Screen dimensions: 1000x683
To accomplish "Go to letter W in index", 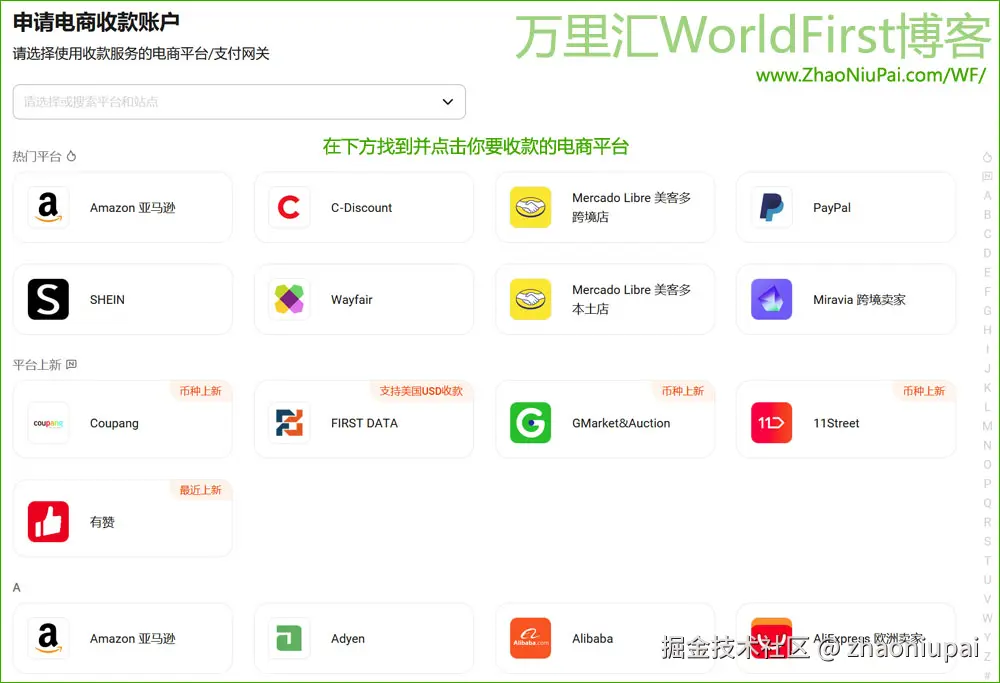I will click(x=987, y=618).
